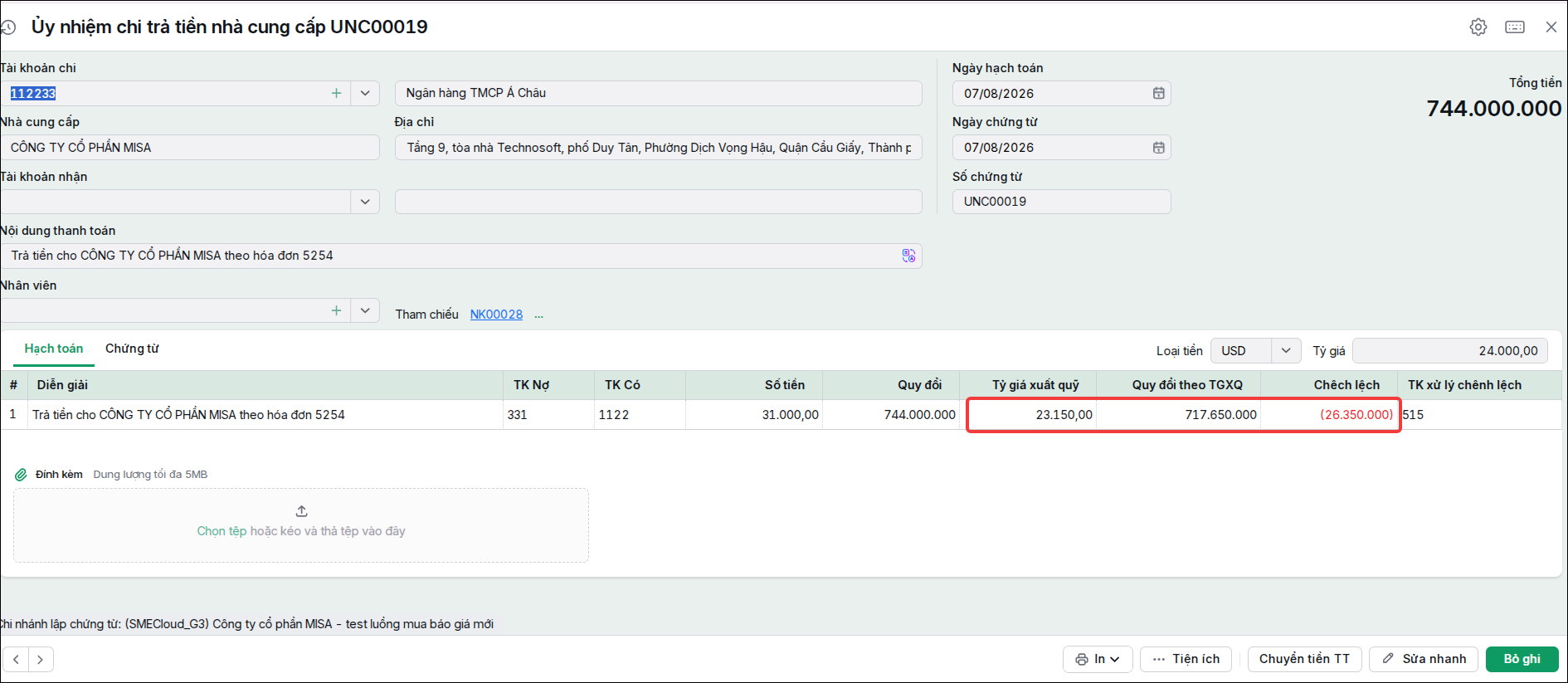This screenshot has width=1568, height=683.
Task: Click Chuyển tiền TT button
Action: (x=1304, y=659)
